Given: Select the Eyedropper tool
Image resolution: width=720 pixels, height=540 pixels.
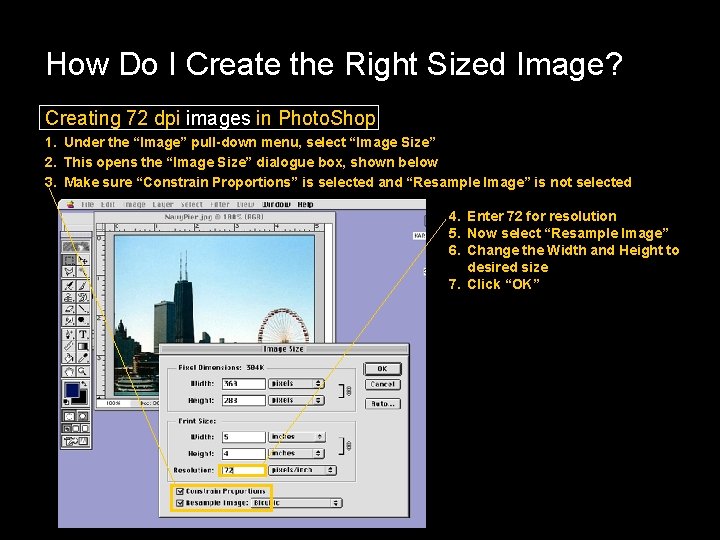Looking at the screenshot, I should pyautogui.click(x=83, y=358).
